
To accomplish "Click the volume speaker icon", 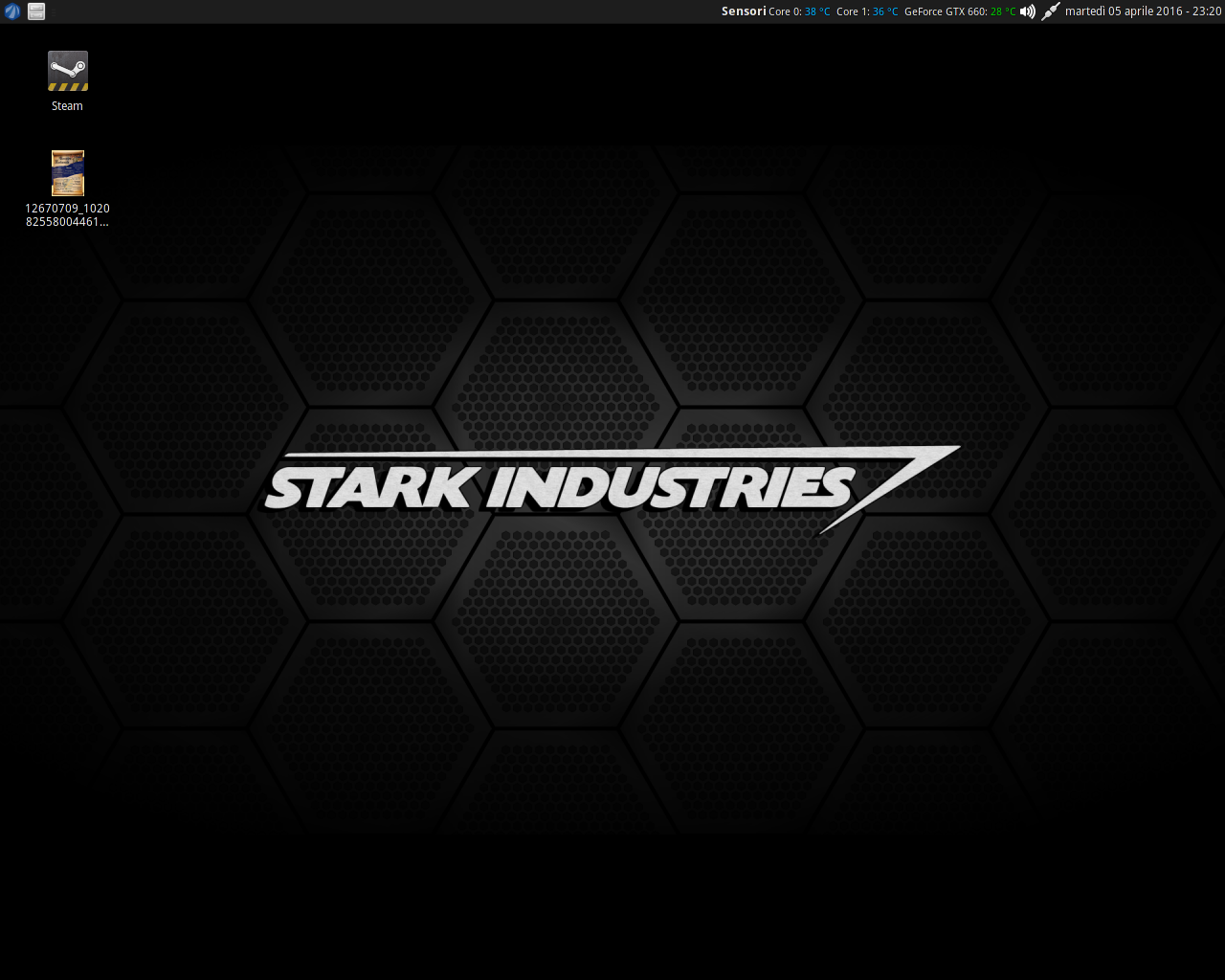I will (x=1028, y=11).
